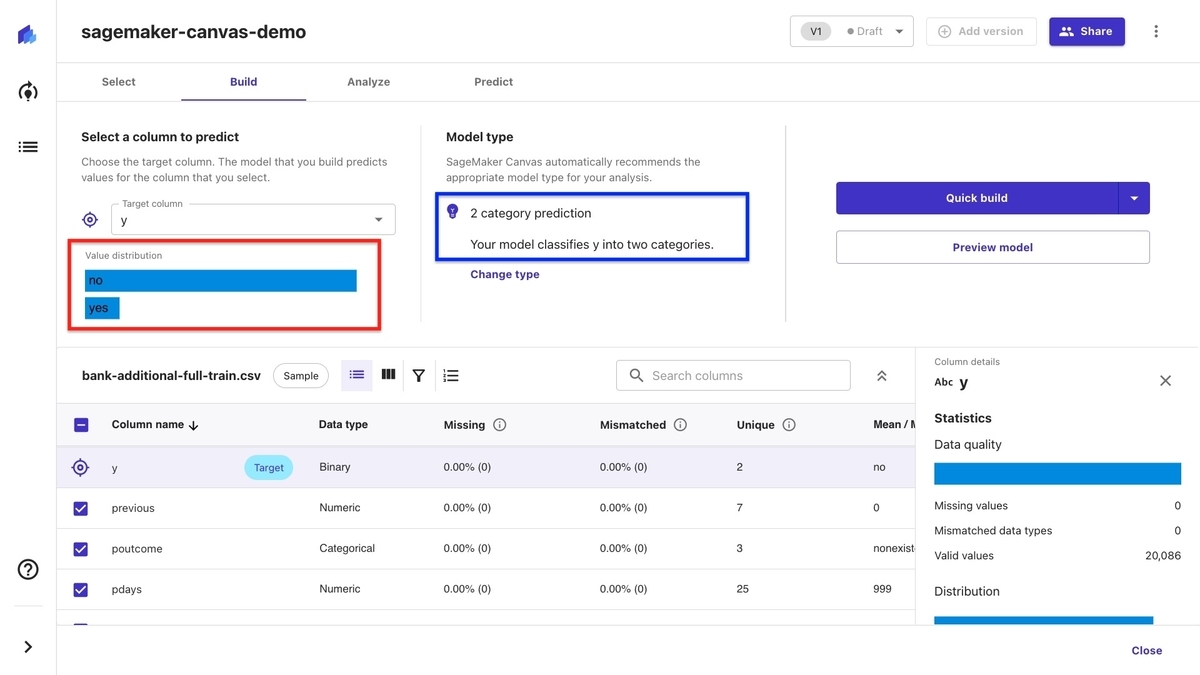
Task: Click the lightbulb model type icon
Action: pos(452,212)
